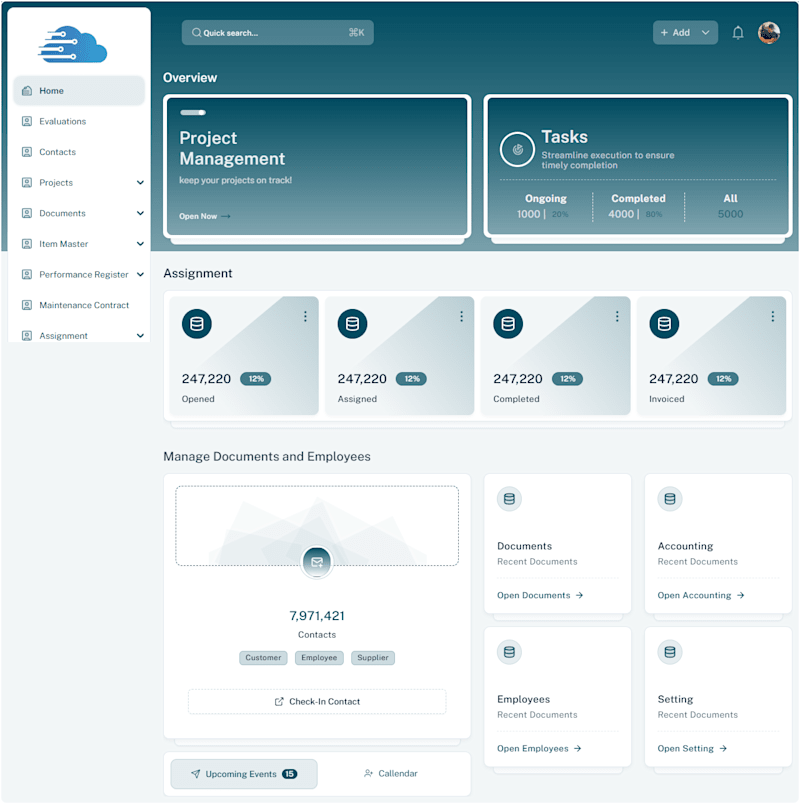Click the Documents sidebar icon
The width and height of the screenshot is (800, 804).
point(27,213)
